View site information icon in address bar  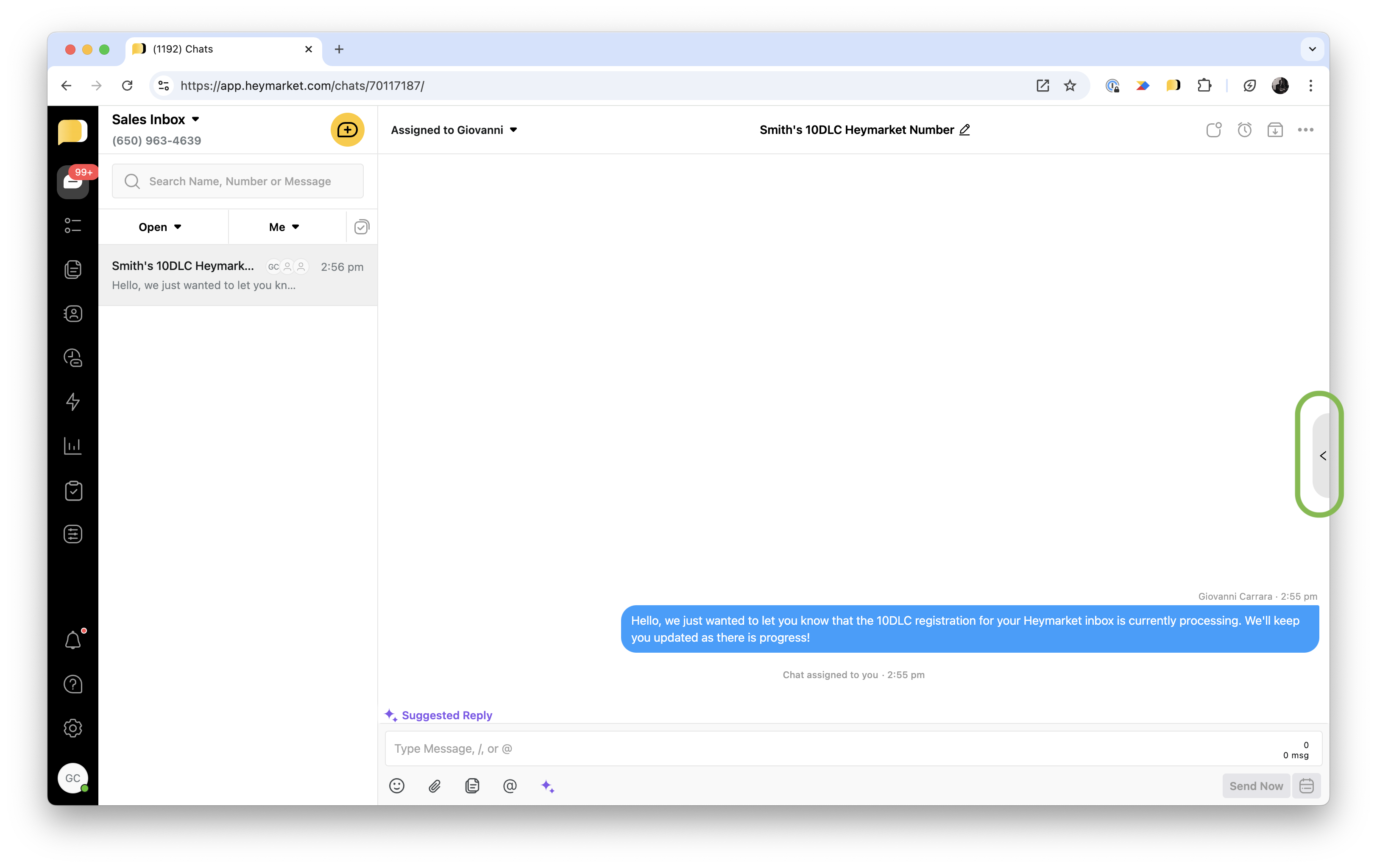[x=164, y=86]
